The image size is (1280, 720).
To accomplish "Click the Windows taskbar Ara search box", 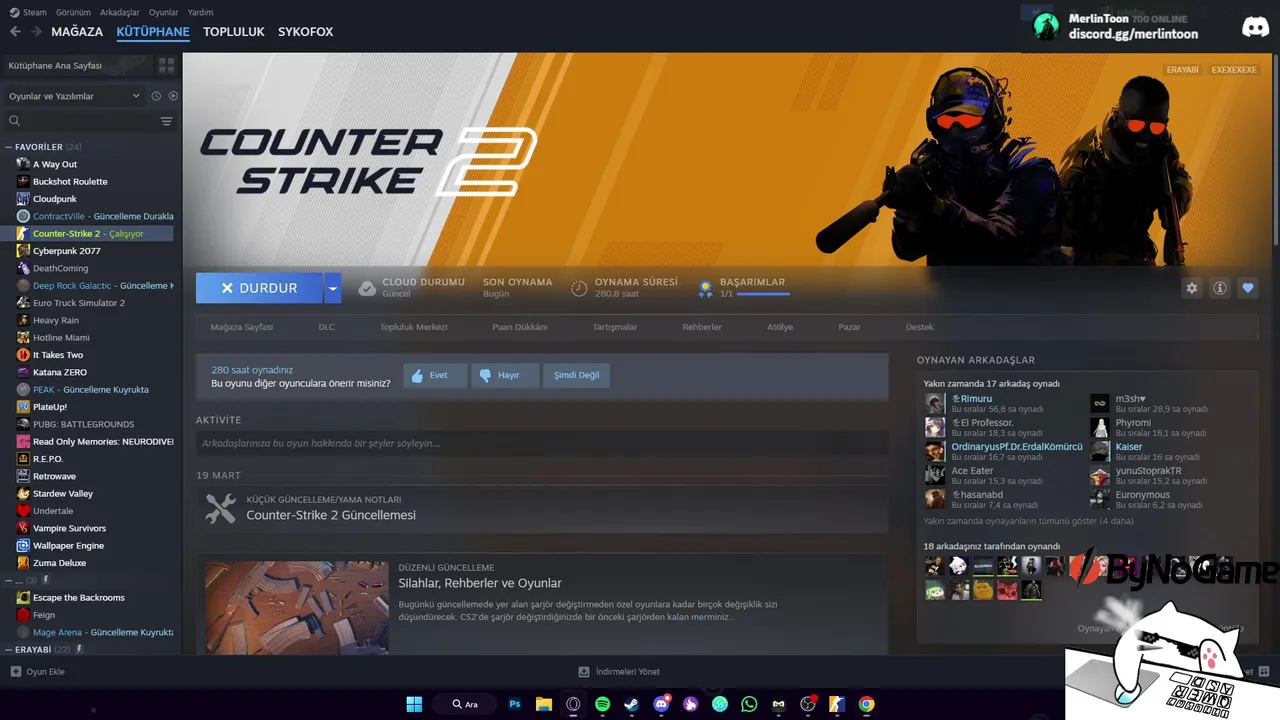I will 464,704.
